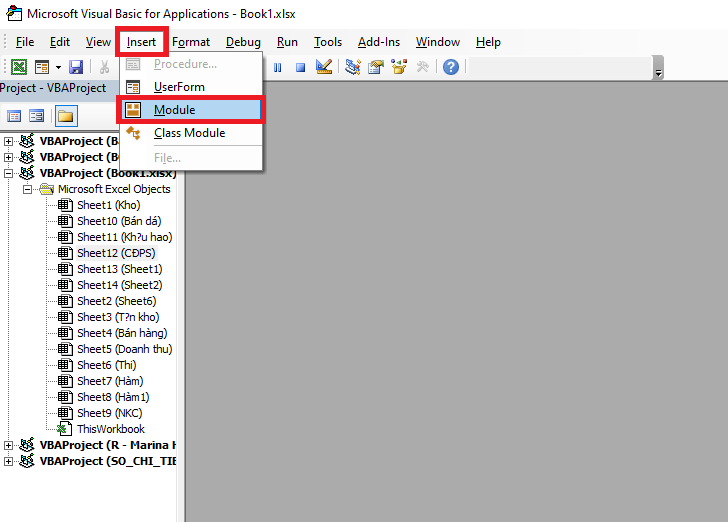Select Sheet7 (Hàm) in project tree
This screenshot has width=728, height=522.
[x=110, y=381]
